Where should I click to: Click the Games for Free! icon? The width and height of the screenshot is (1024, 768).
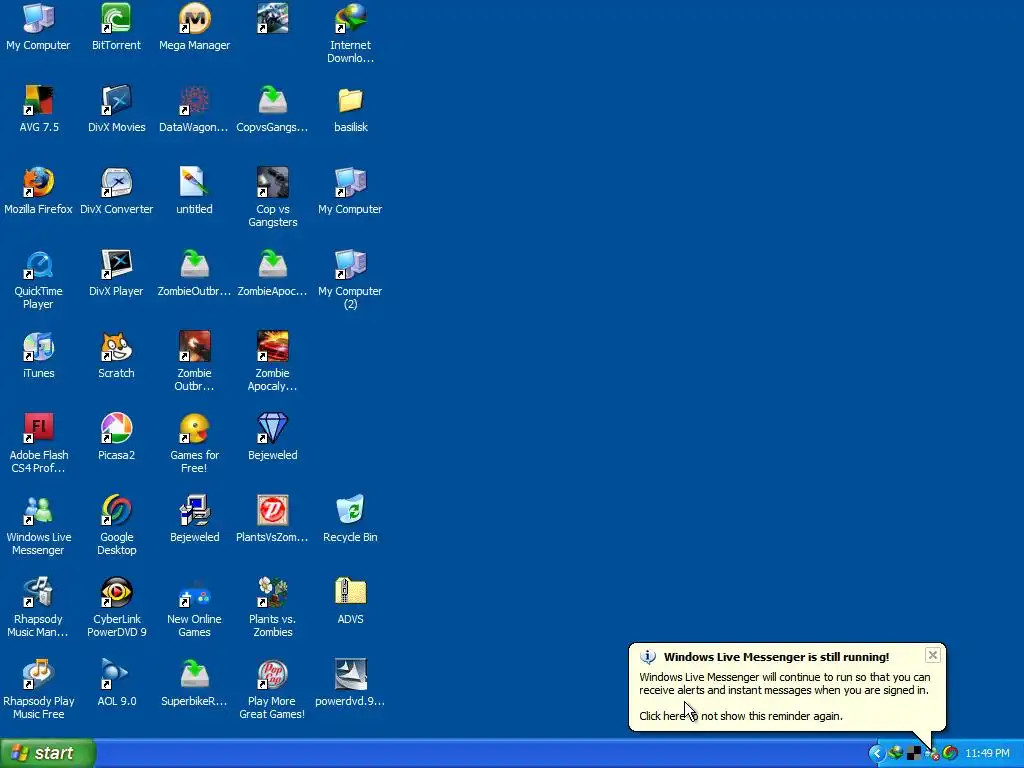pos(195,444)
